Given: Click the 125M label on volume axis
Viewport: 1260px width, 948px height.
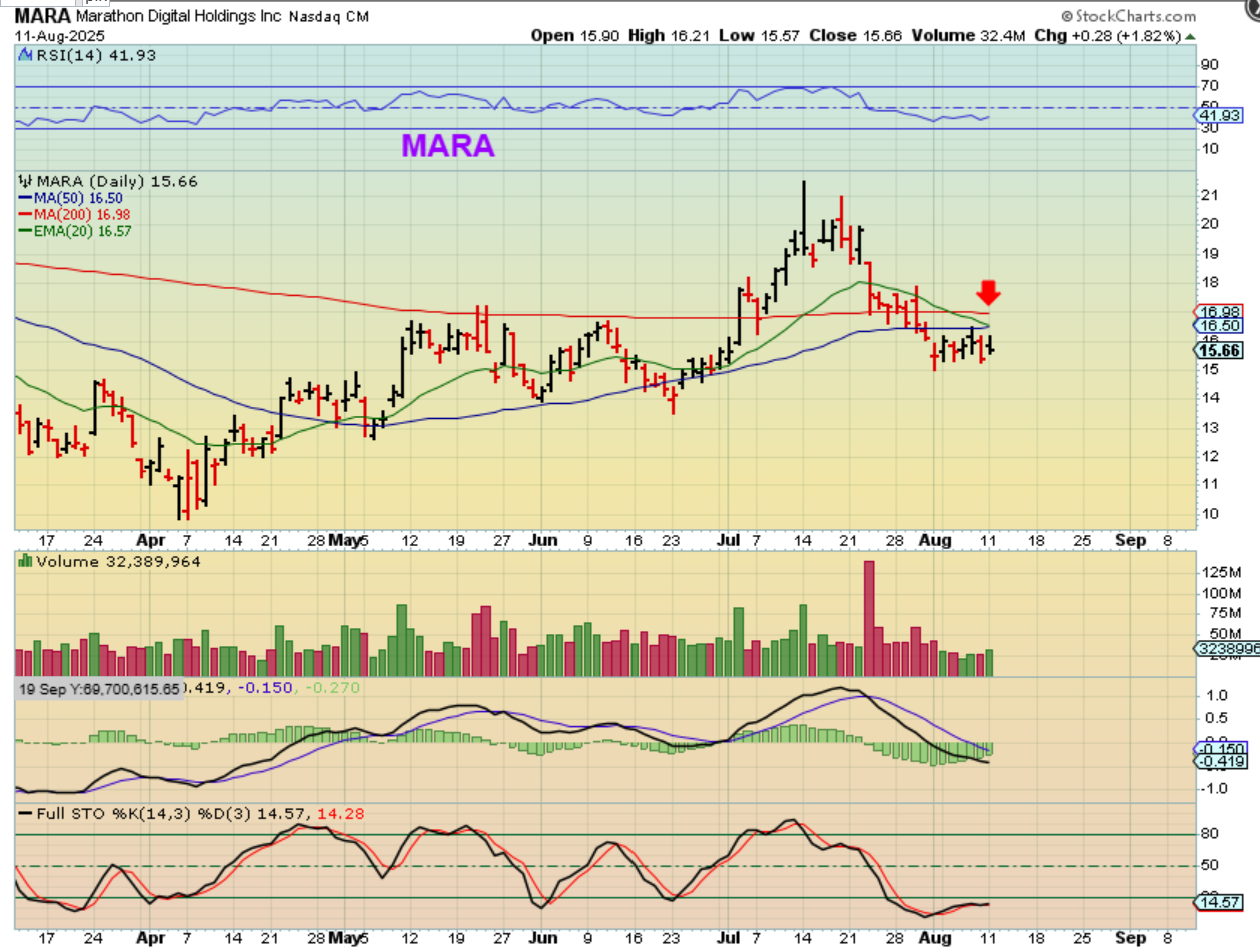Looking at the screenshot, I should 1222,571.
